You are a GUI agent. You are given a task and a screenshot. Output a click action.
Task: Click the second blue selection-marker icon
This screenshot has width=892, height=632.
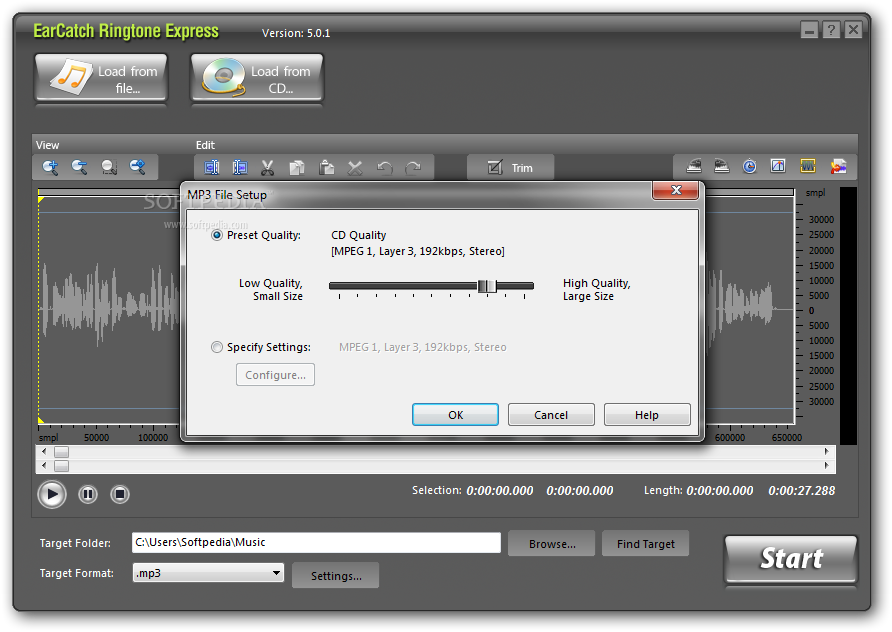coord(240,167)
